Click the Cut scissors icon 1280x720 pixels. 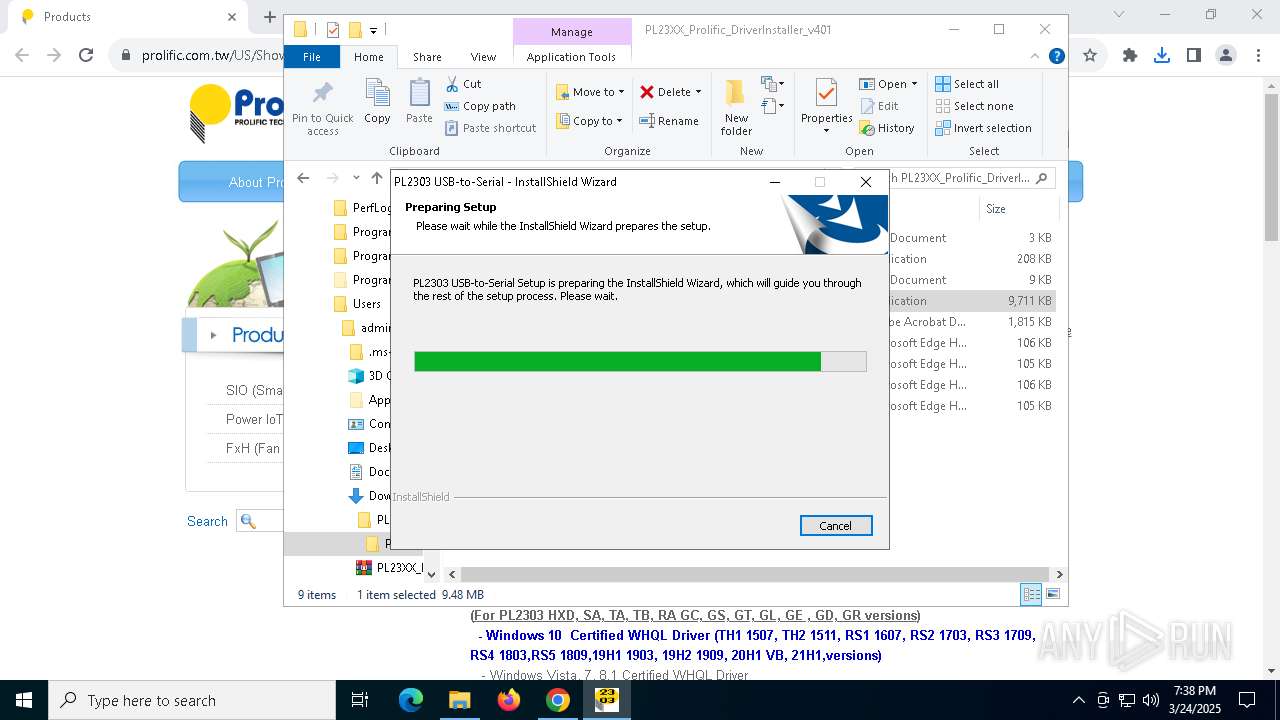[x=452, y=84]
